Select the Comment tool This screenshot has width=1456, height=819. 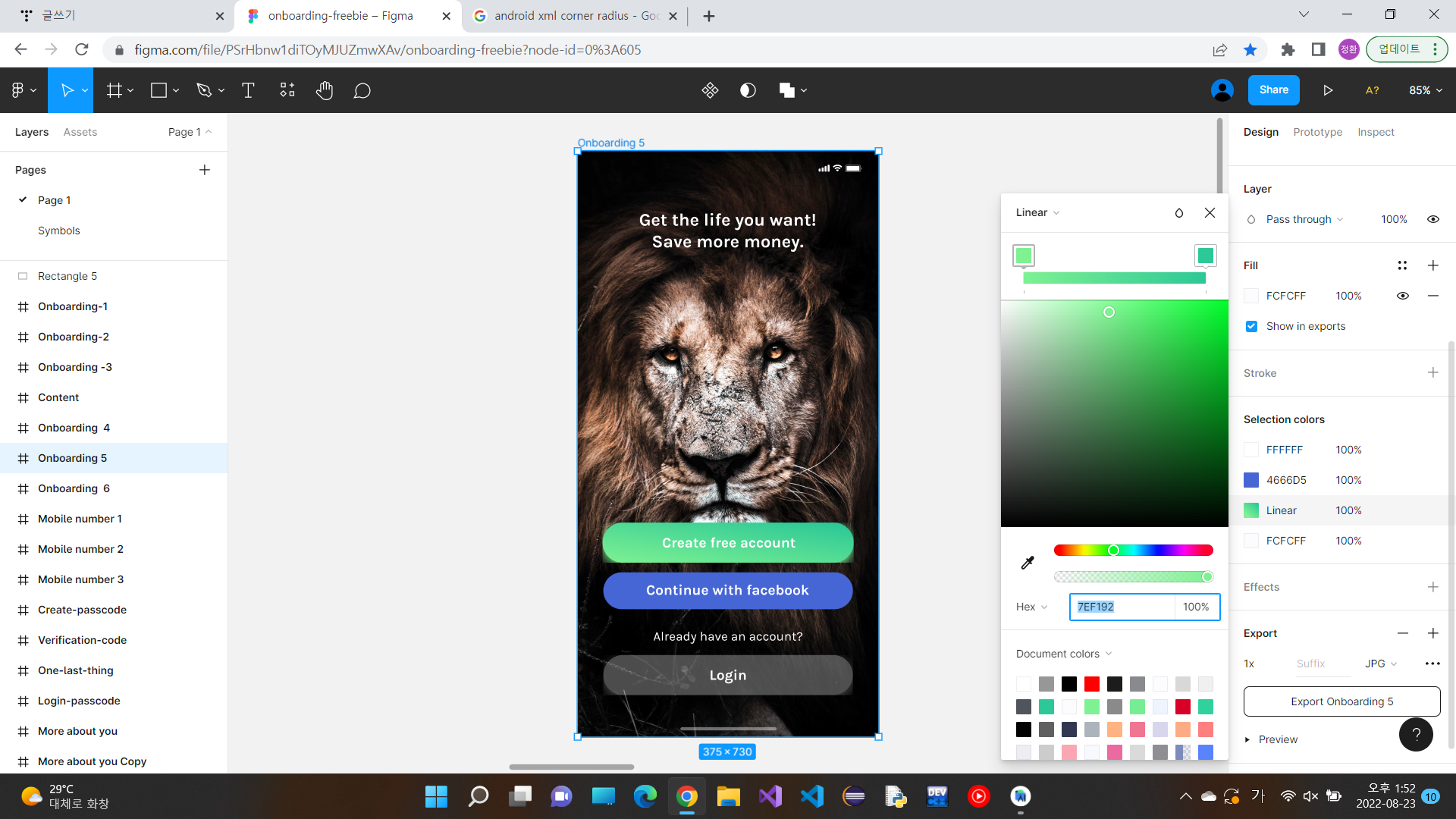(x=362, y=90)
